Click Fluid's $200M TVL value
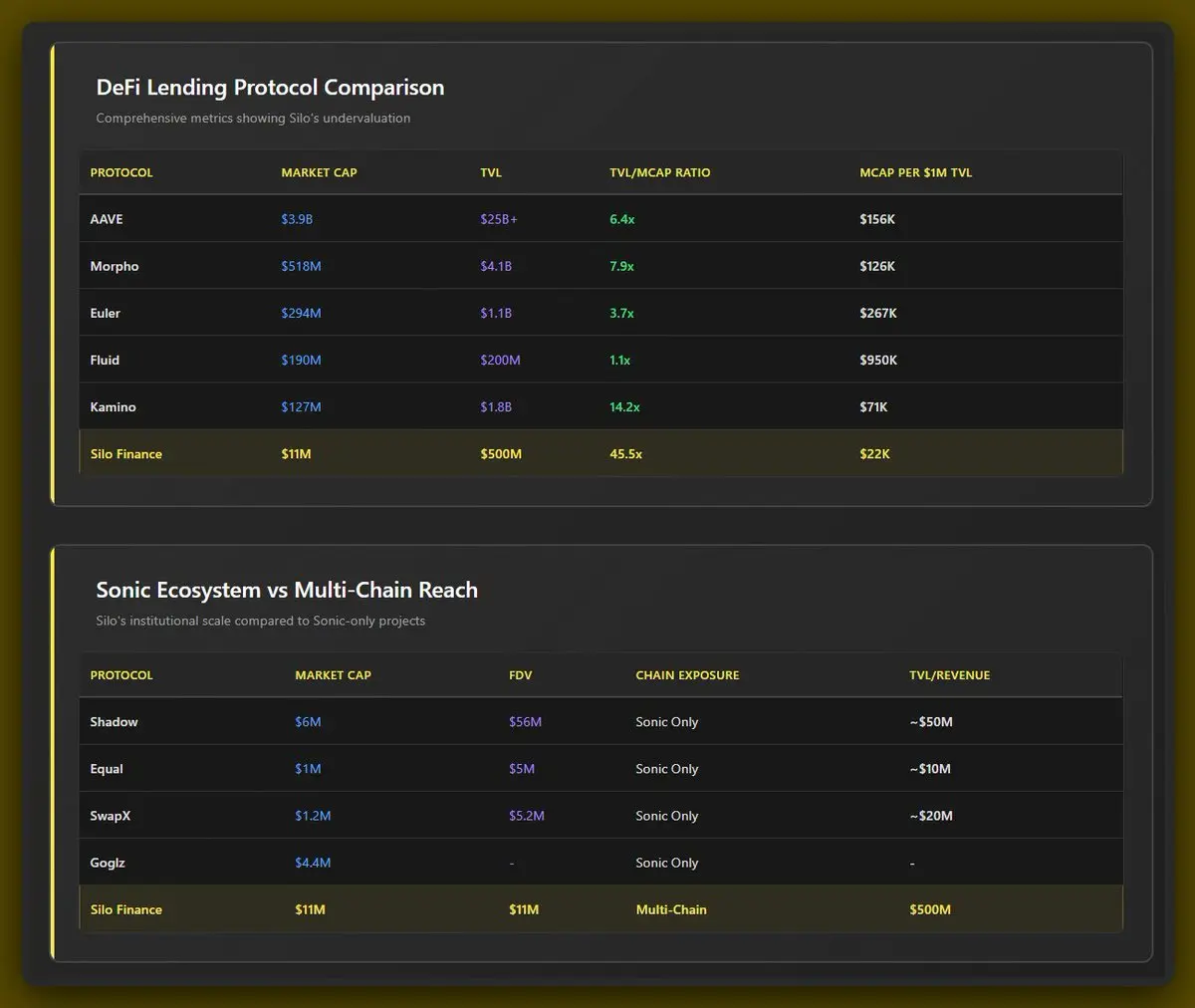Image resolution: width=1195 pixels, height=1008 pixels. [500, 360]
